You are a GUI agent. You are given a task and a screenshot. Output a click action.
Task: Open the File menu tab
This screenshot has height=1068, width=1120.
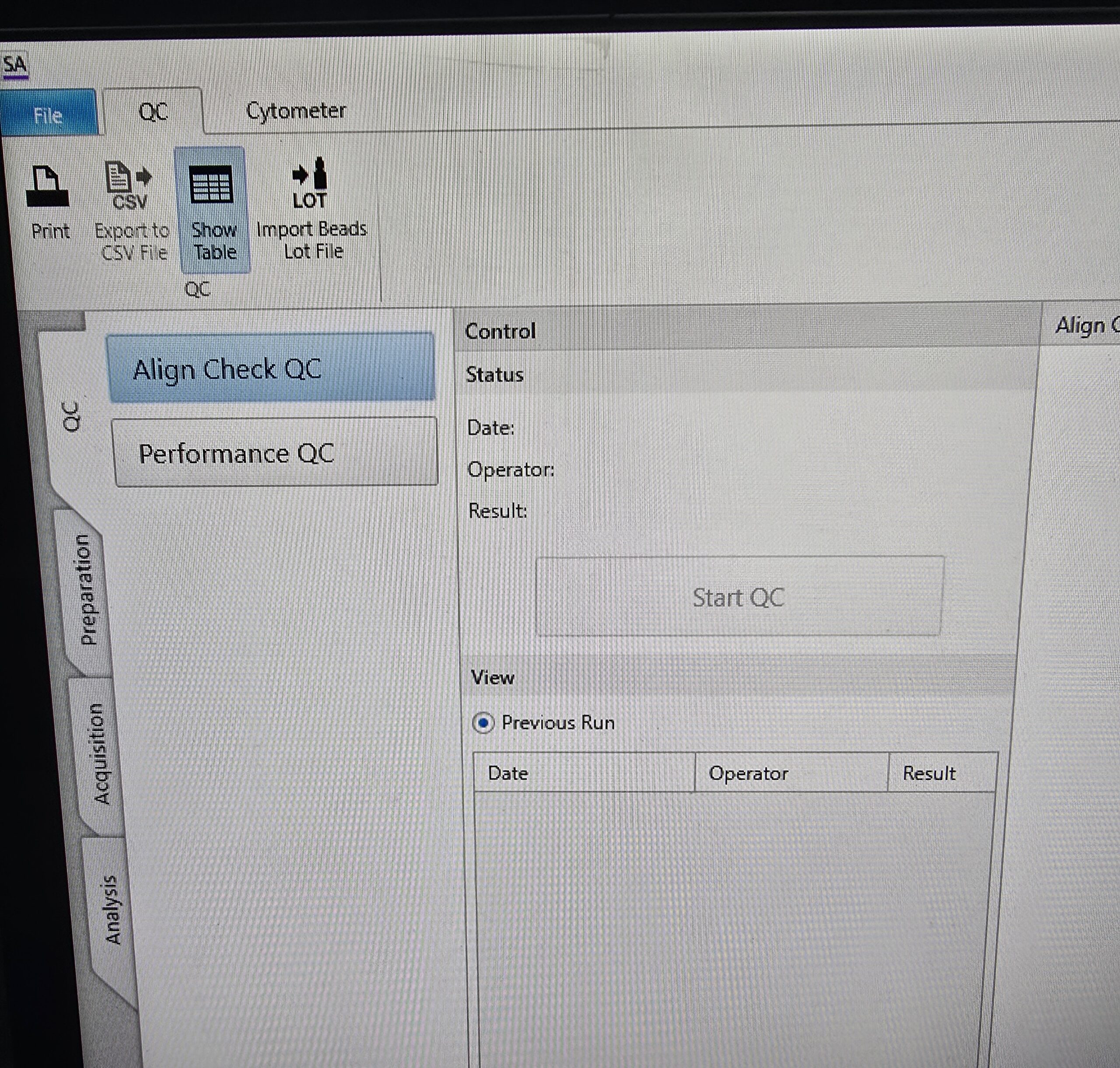click(x=48, y=116)
